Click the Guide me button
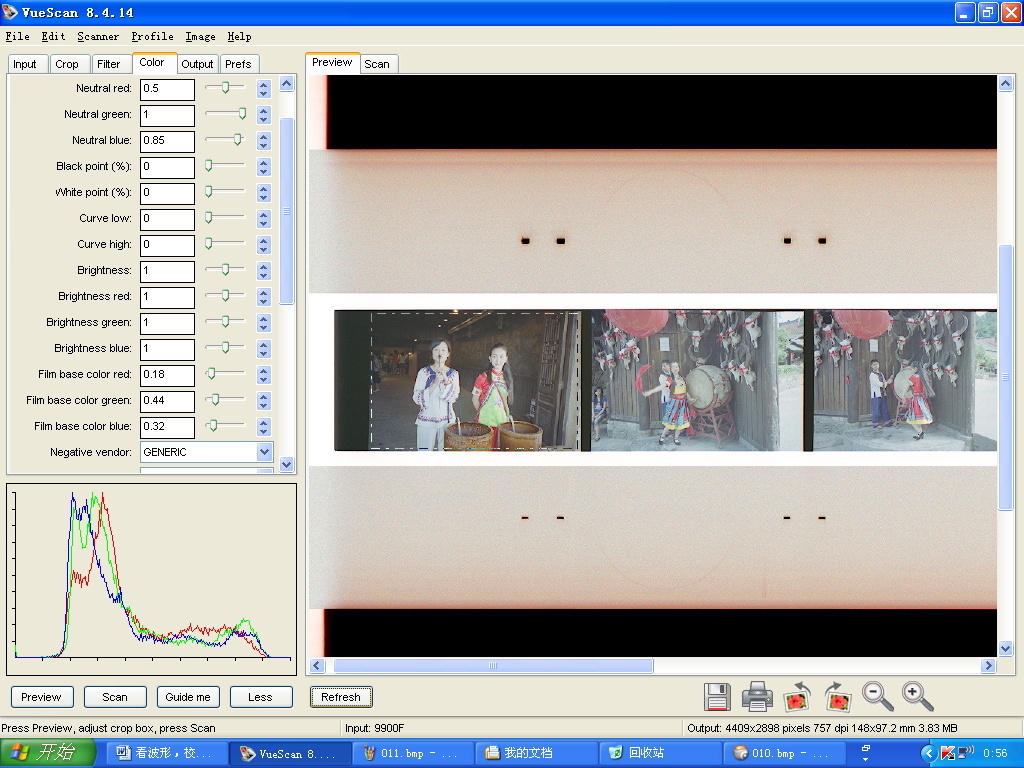This screenshot has height=768, width=1024. point(188,697)
